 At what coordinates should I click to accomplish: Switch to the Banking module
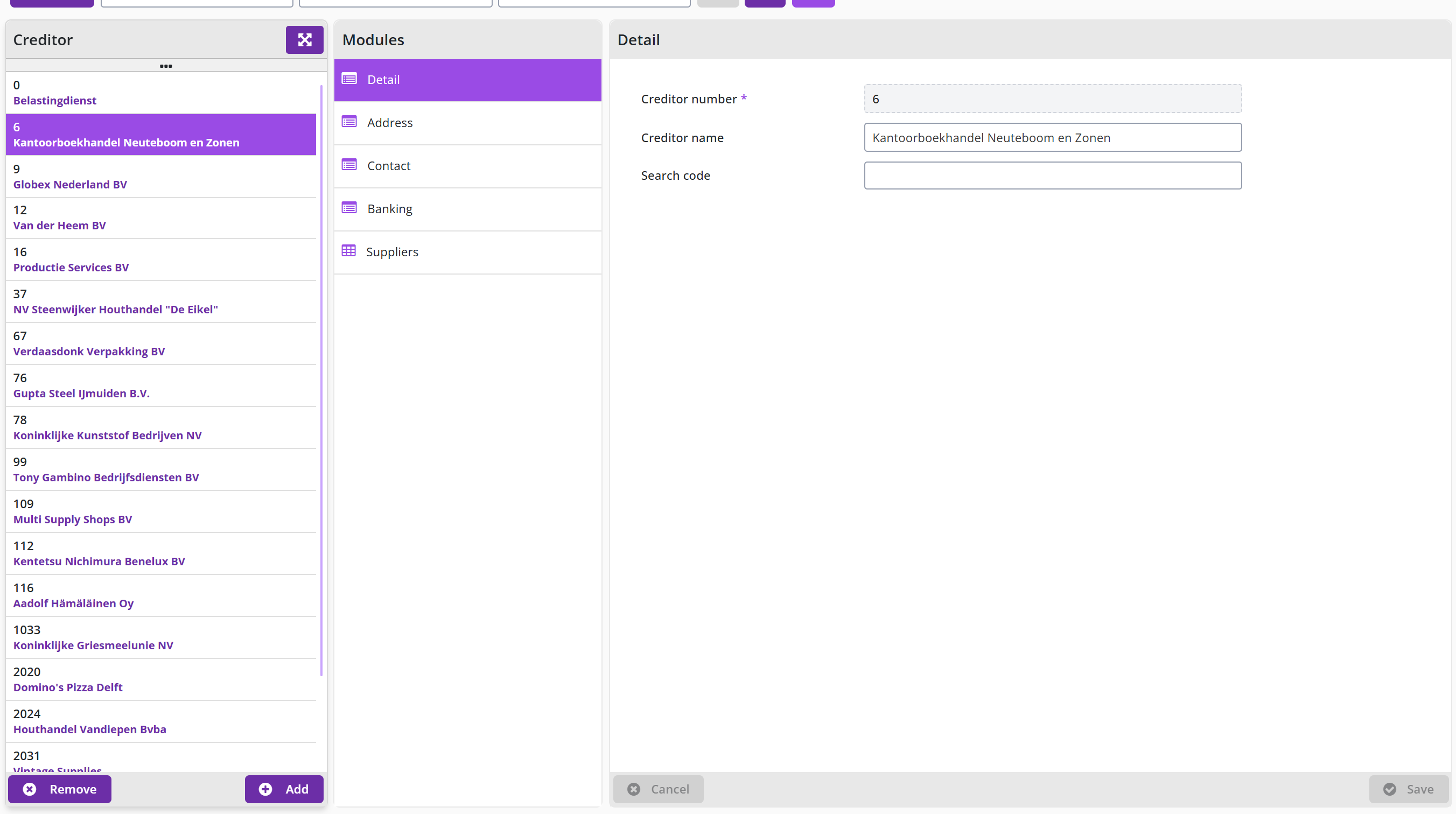tap(467, 208)
